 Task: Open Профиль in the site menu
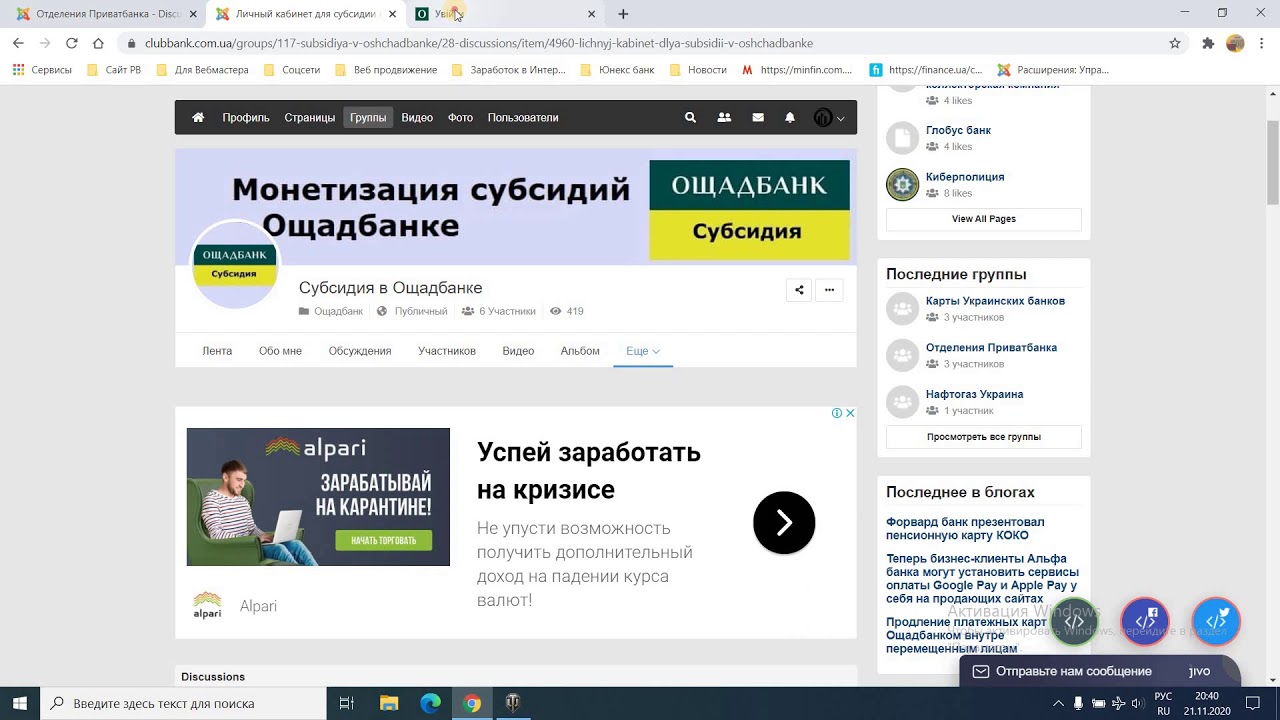(246, 118)
